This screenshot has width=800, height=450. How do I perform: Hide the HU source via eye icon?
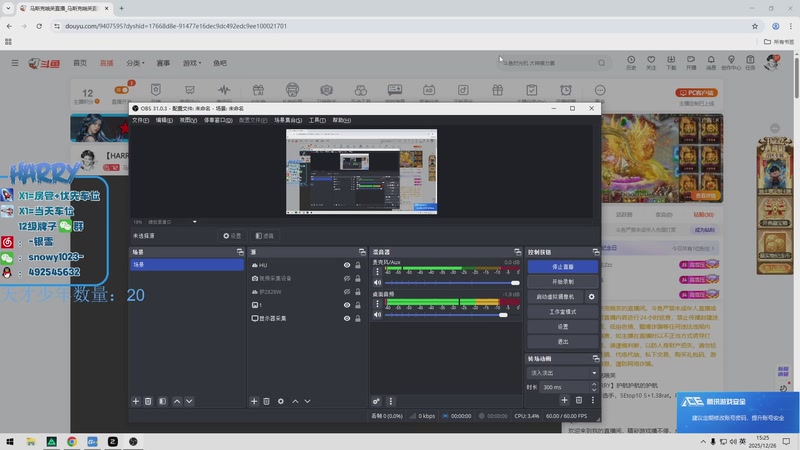347,265
